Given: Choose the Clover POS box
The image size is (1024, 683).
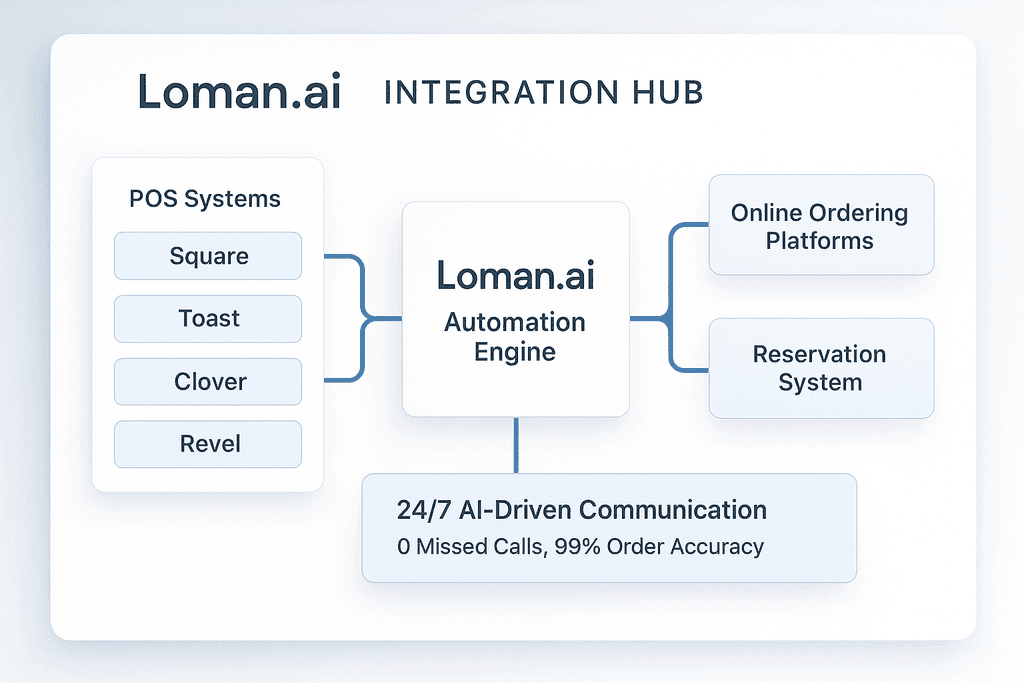Looking at the screenshot, I should tap(208, 381).
